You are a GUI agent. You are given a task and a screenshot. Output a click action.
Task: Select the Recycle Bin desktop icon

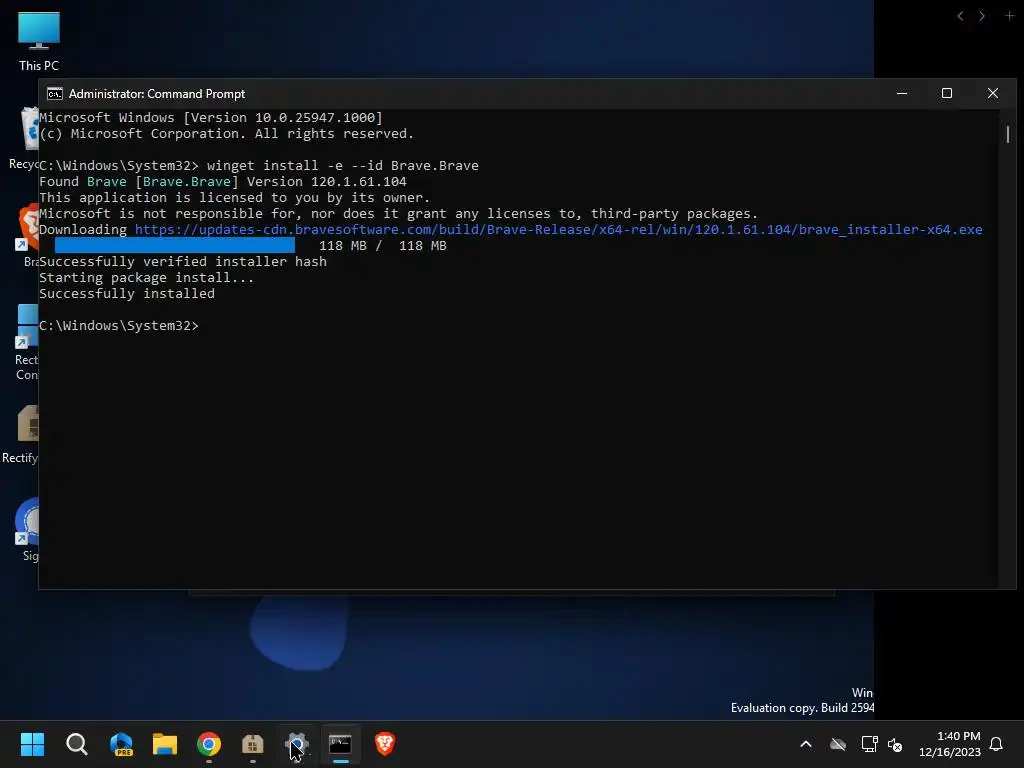(24, 138)
